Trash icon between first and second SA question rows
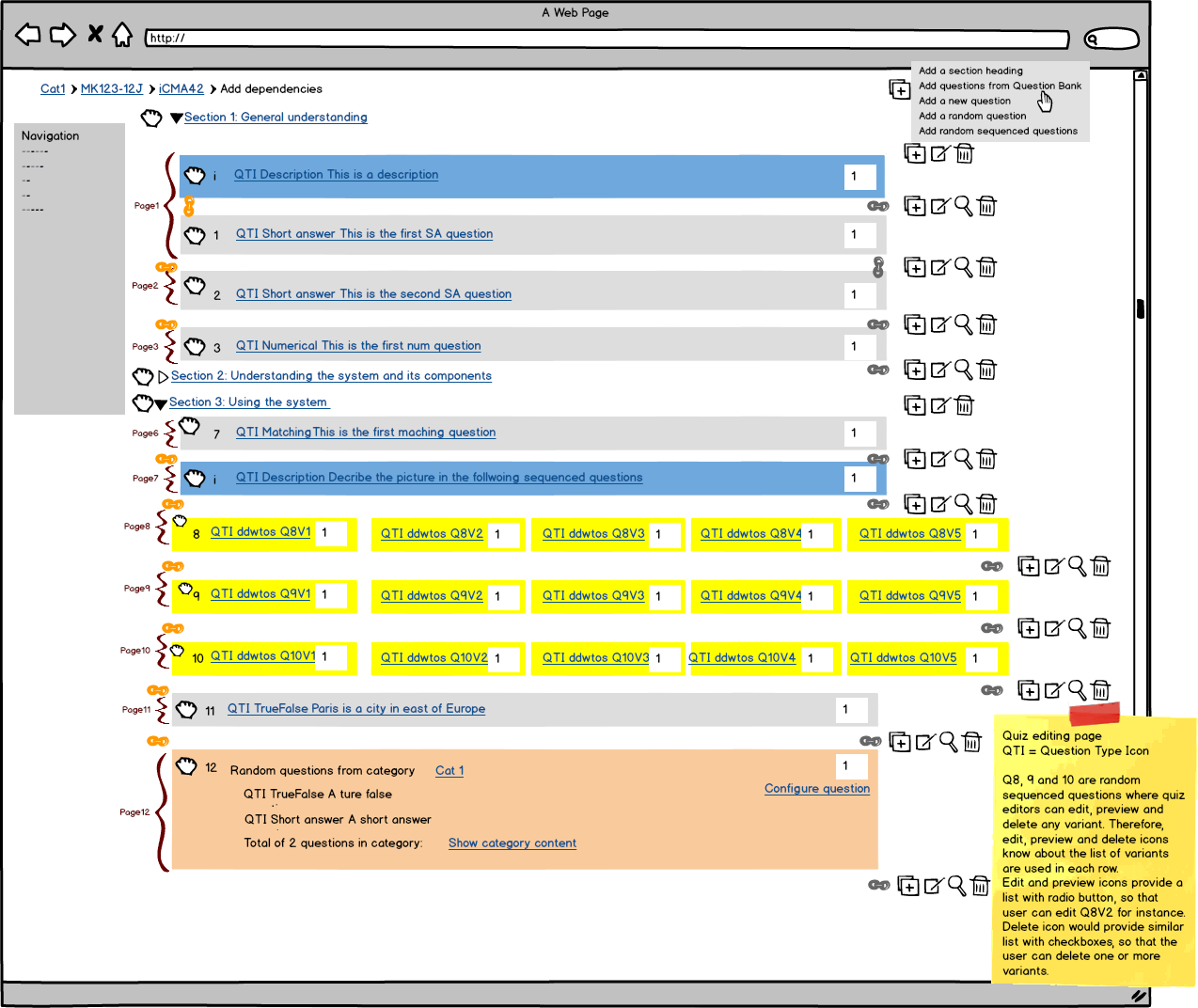This screenshot has width=1198, height=1008. 987,268
